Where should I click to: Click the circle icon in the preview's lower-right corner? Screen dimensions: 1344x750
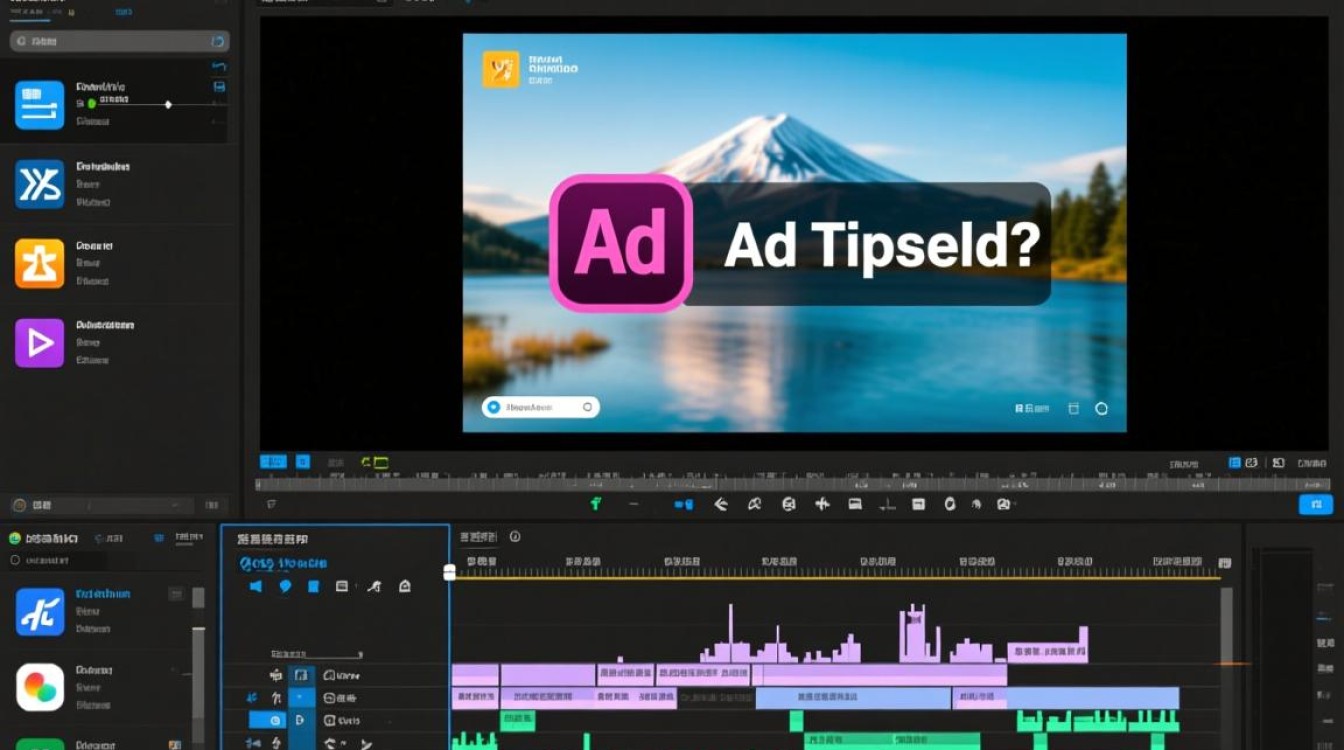tap(1101, 408)
